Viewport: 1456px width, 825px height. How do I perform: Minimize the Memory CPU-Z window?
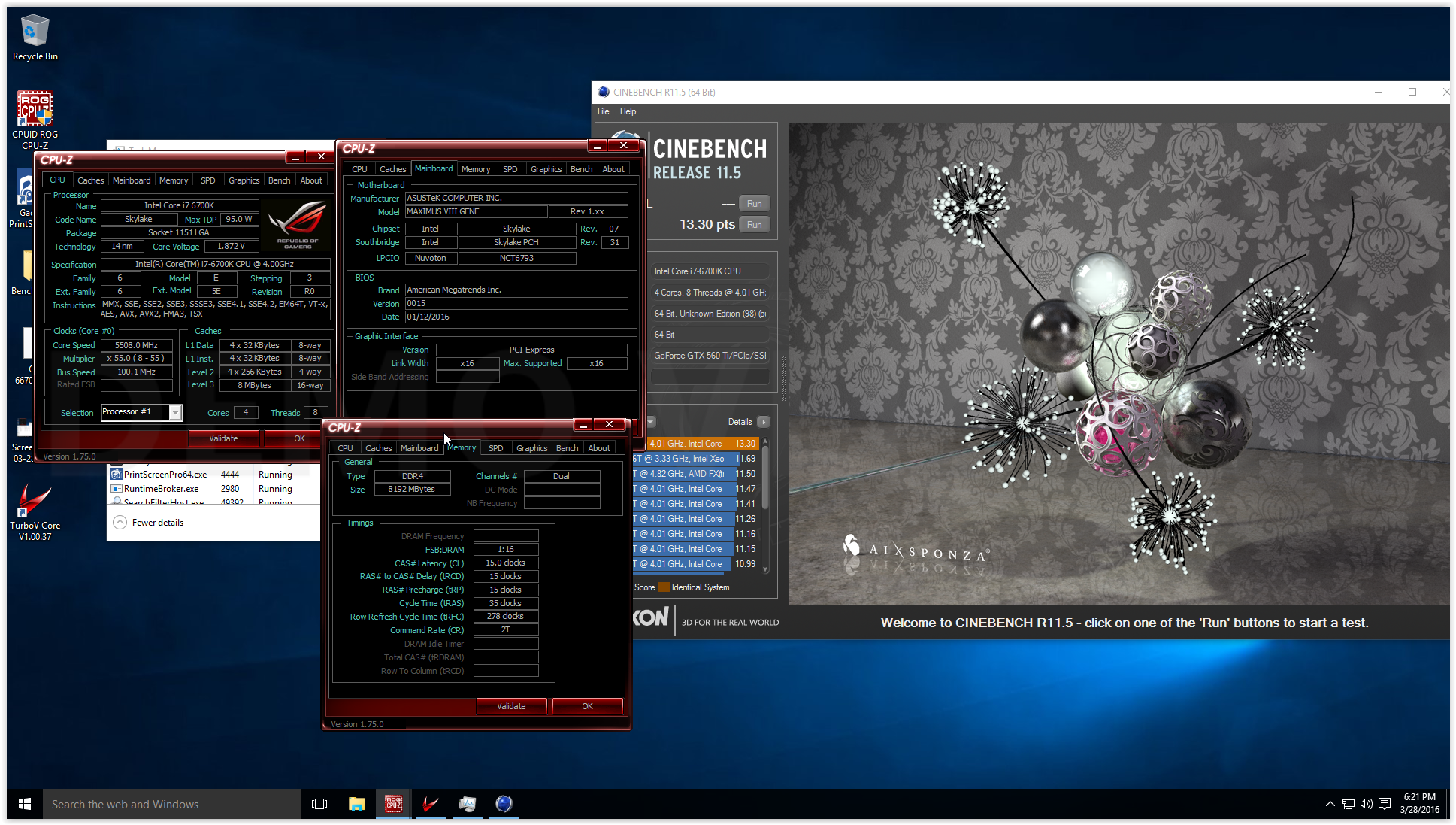tap(583, 425)
